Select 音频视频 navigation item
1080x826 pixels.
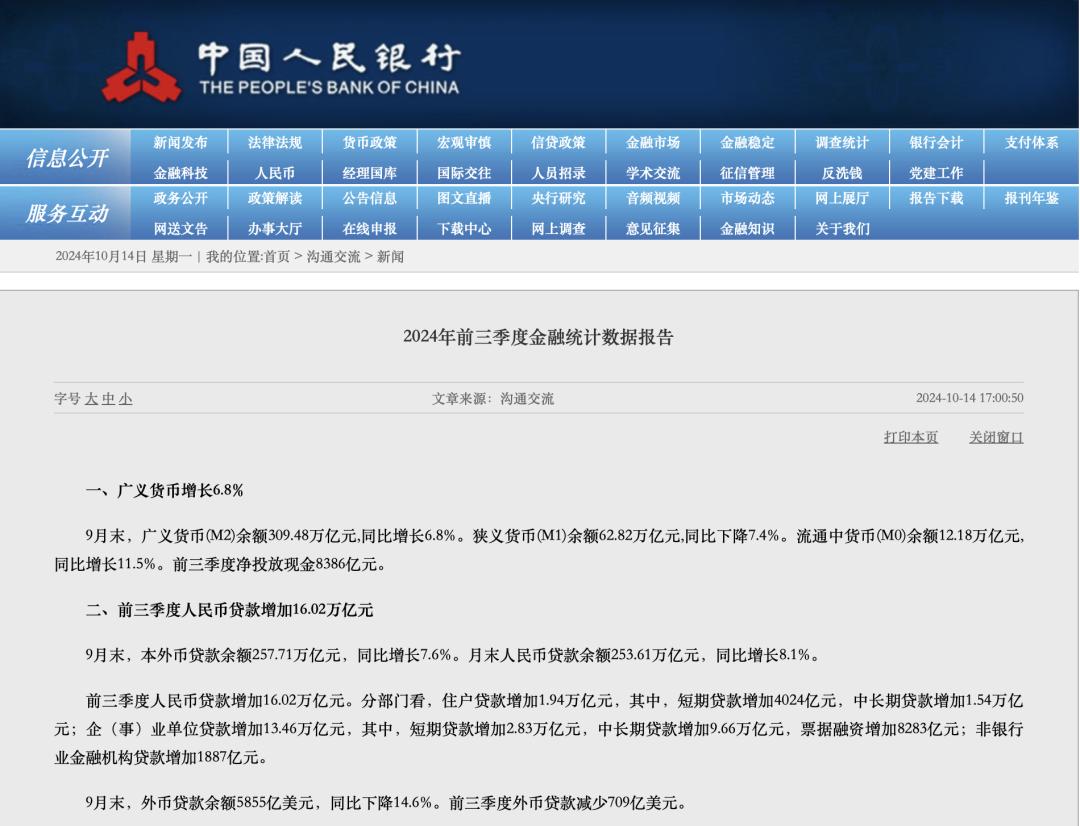click(653, 198)
